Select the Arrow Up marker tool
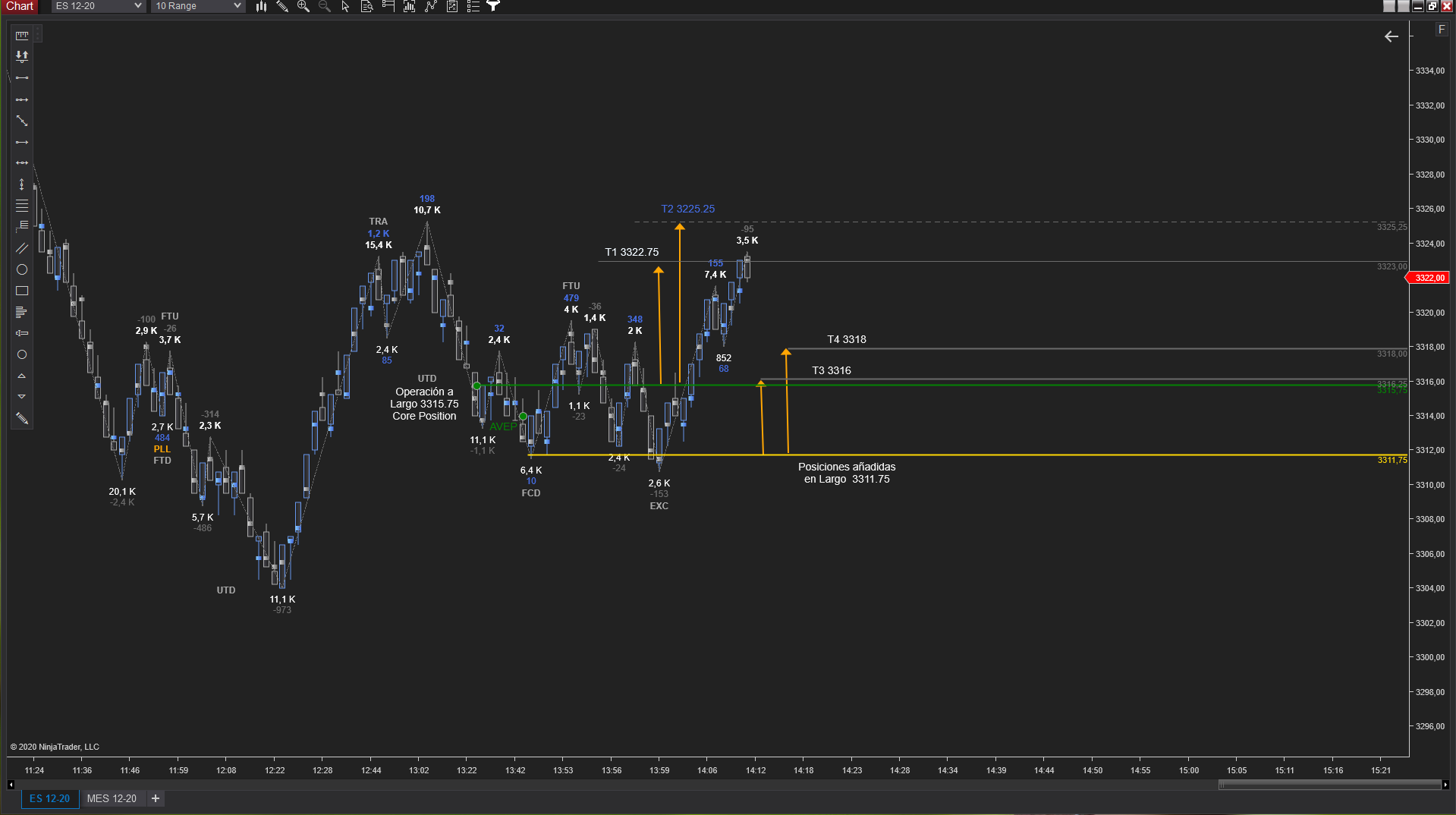 click(x=22, y=376)
